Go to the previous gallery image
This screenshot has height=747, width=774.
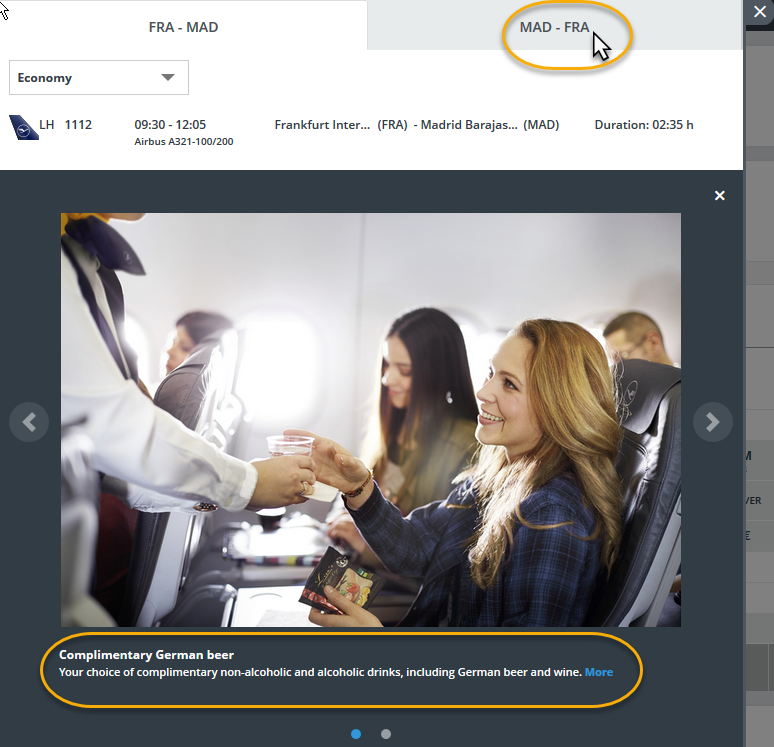coord(29,422)
